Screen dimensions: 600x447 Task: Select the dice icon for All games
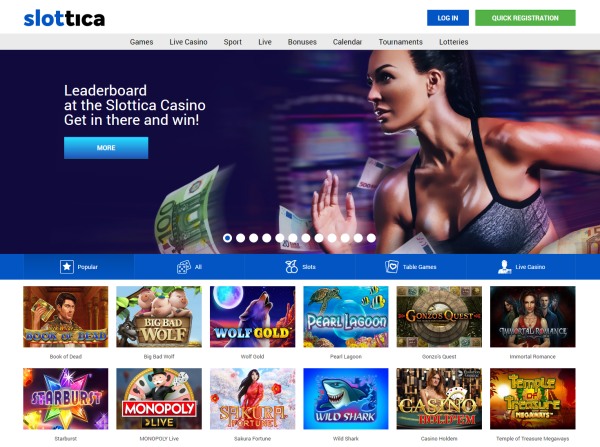point(184,267)
